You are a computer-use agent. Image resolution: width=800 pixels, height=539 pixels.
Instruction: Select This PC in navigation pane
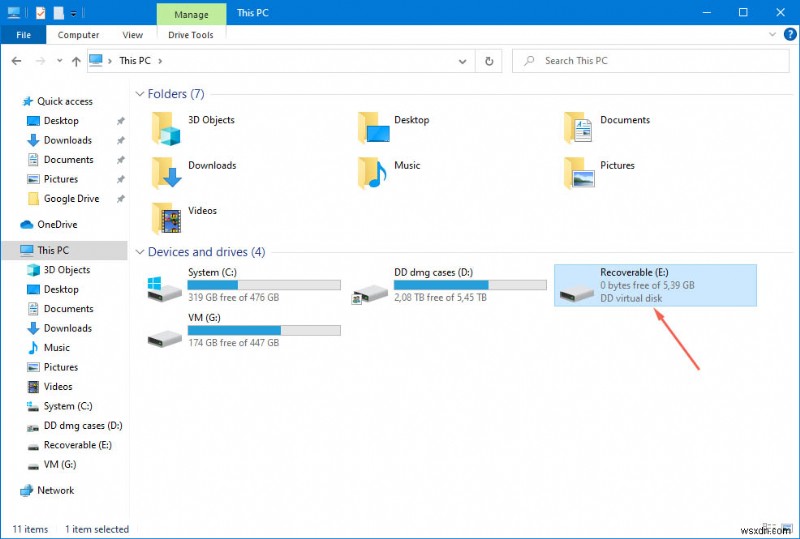64,250
